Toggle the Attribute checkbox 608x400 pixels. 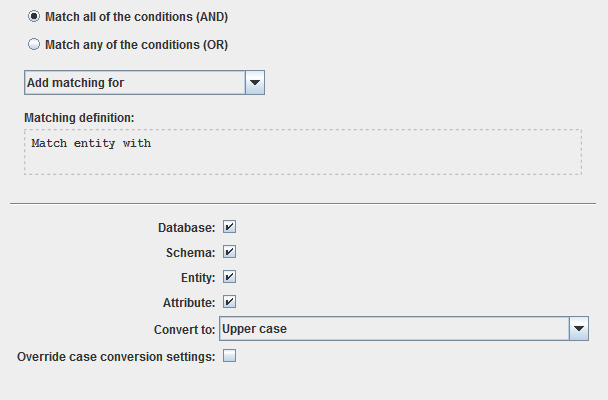pos(229,301)
